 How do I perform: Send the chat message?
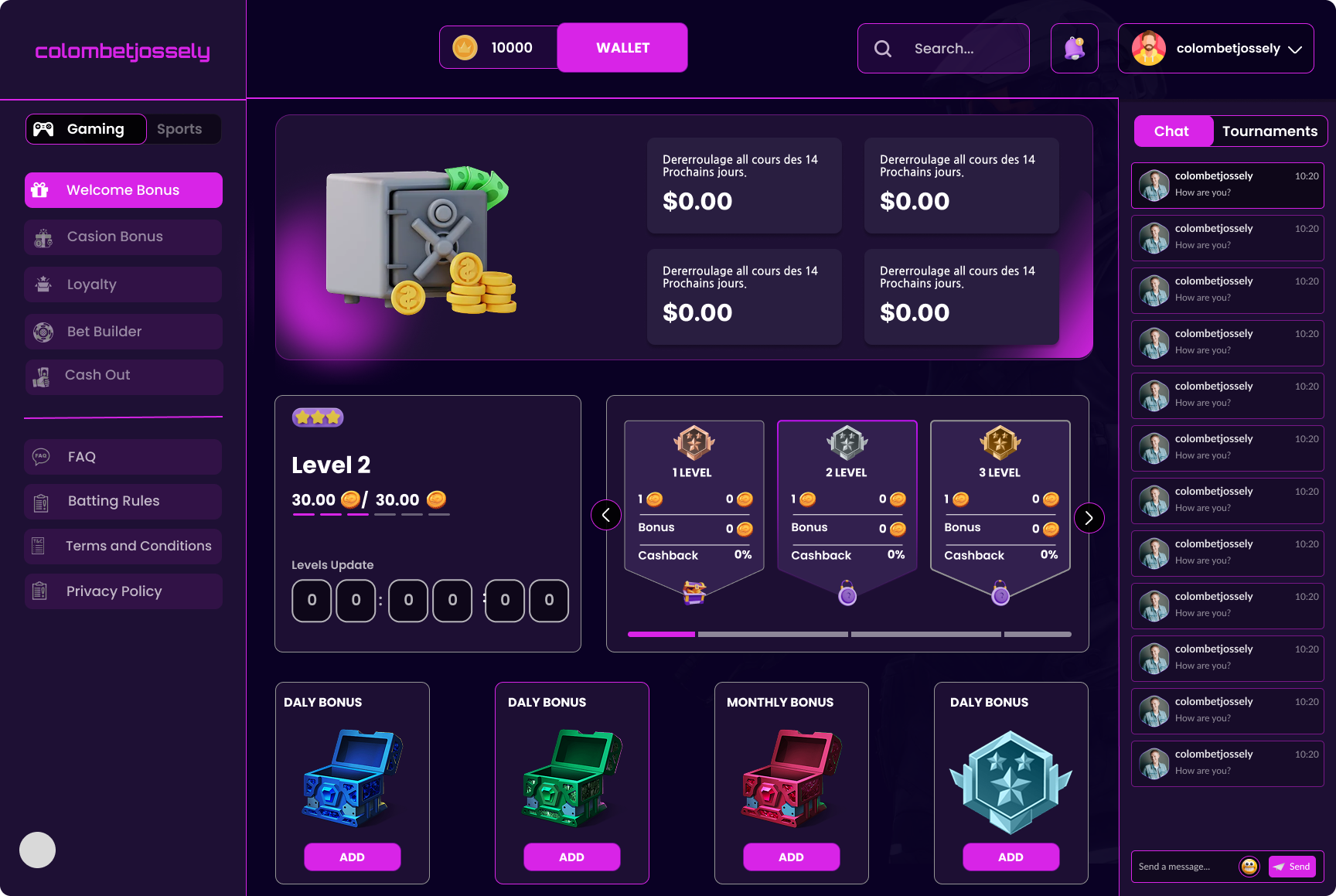(1292, 867)
